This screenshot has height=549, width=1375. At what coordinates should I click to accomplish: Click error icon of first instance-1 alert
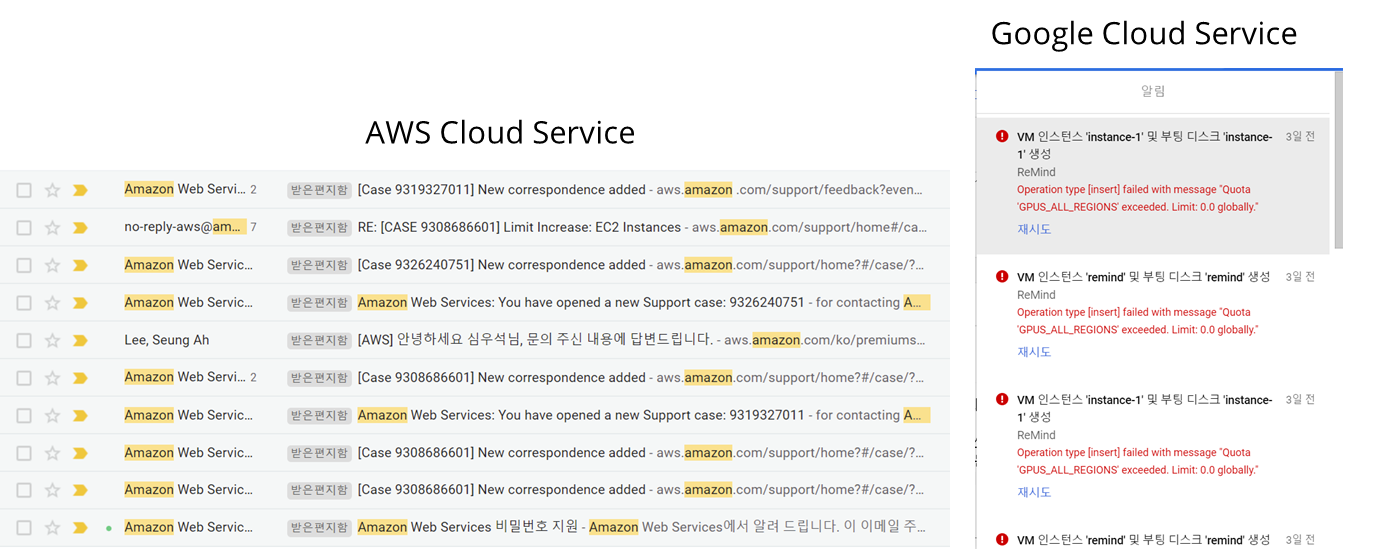(x=1002, y=137)
